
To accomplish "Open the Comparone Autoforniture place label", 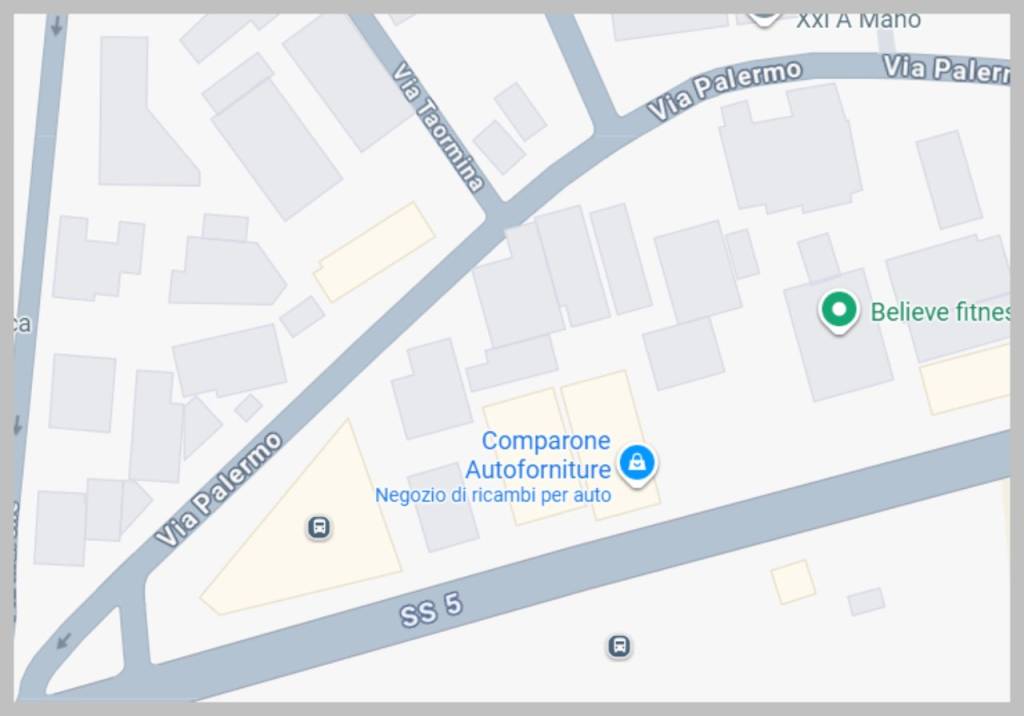I will [538, 455].
